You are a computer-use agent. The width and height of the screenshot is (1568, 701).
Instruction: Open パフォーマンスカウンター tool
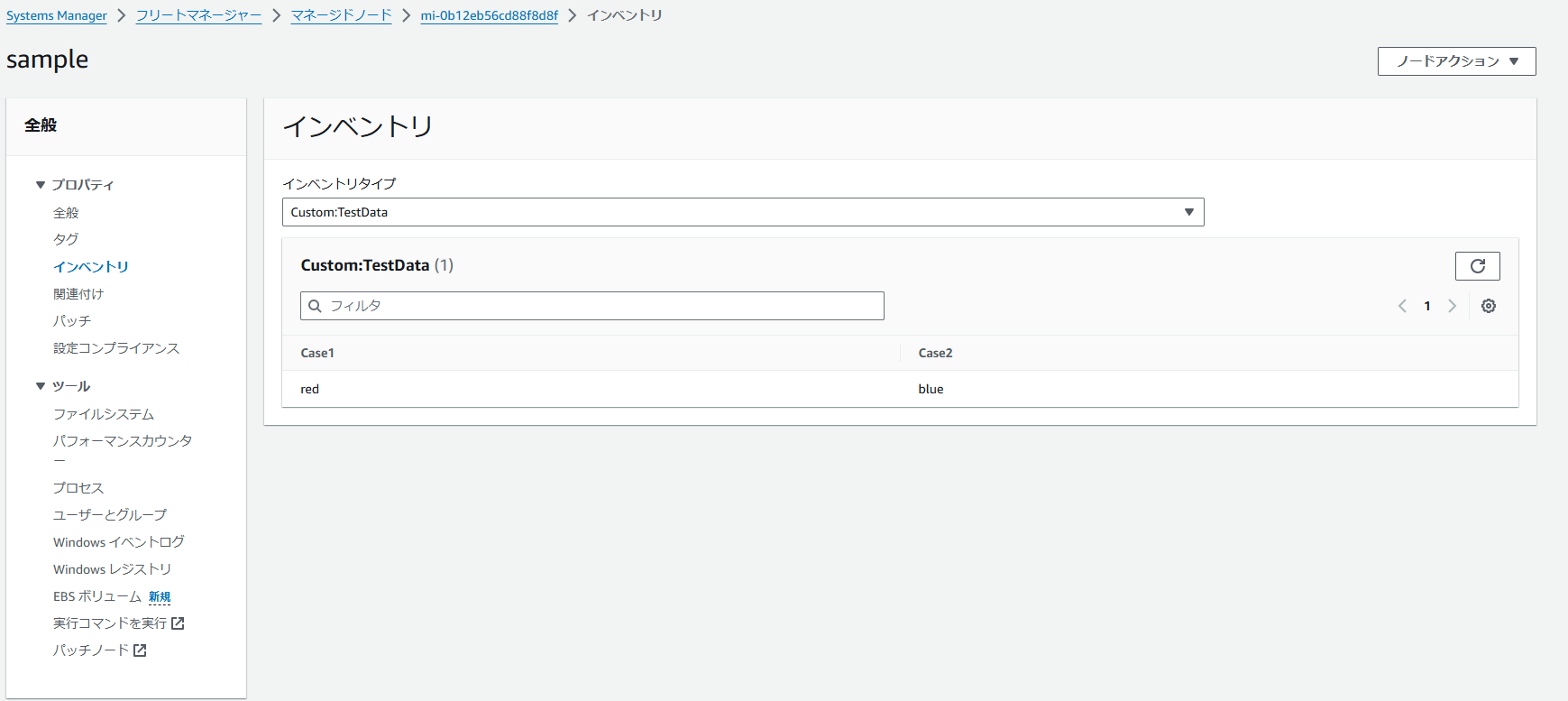pos(123,449)
